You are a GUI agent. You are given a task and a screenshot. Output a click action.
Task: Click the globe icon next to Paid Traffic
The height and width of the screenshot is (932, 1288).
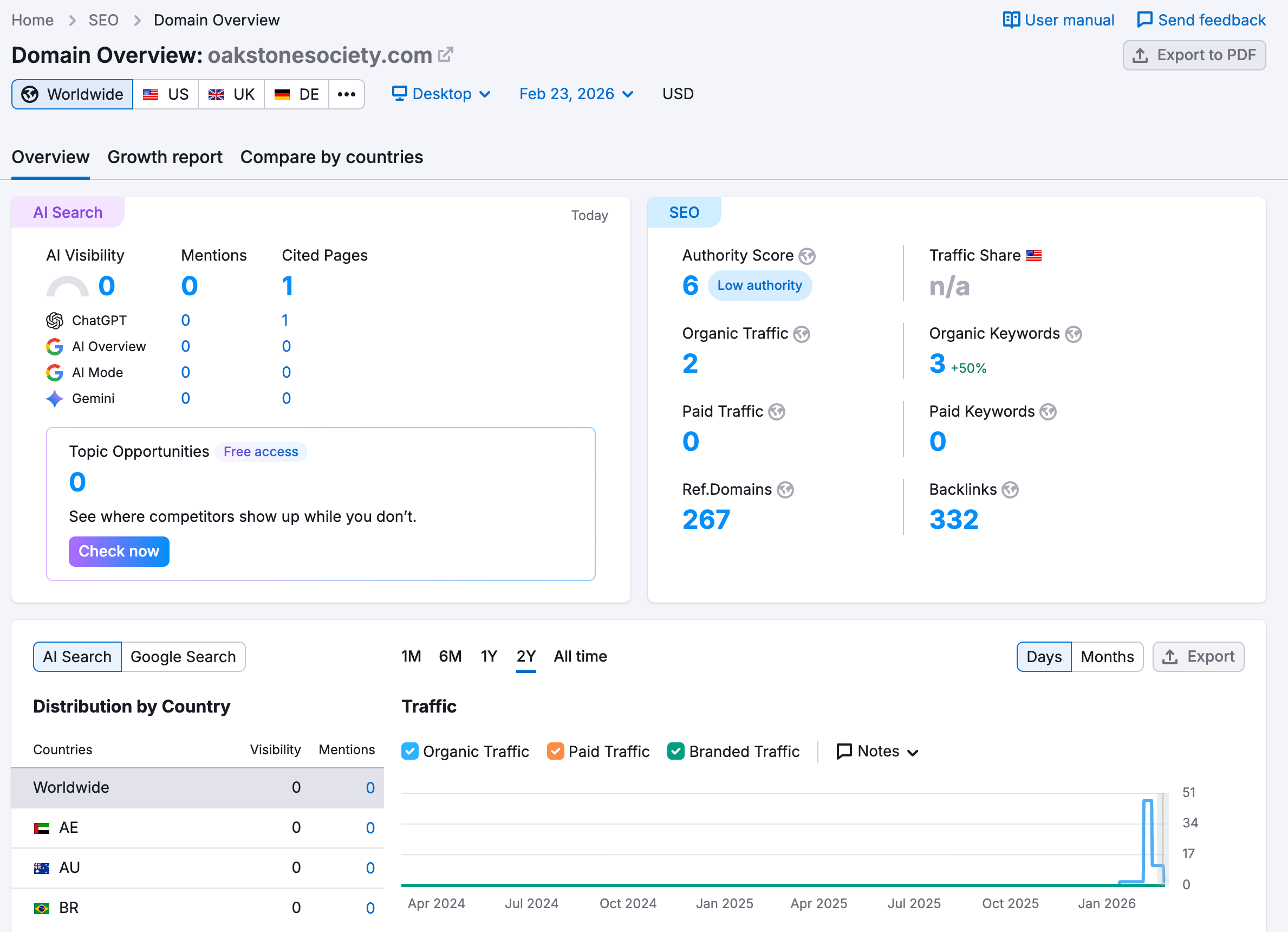coord(777,412)
